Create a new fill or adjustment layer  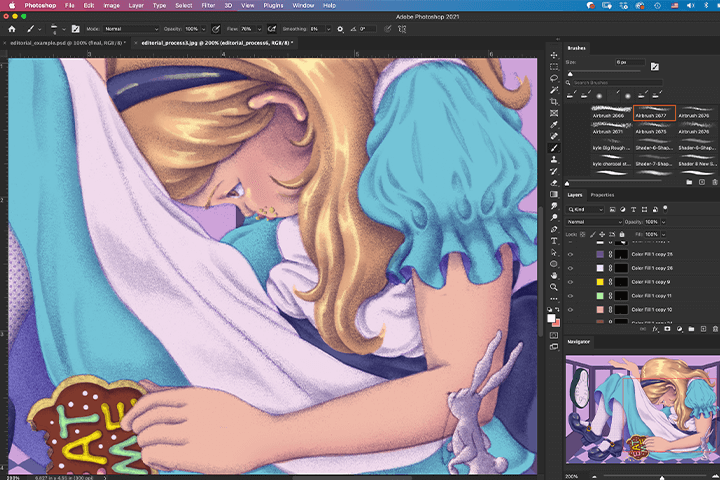pyautogui.click(x=679, y=329)
